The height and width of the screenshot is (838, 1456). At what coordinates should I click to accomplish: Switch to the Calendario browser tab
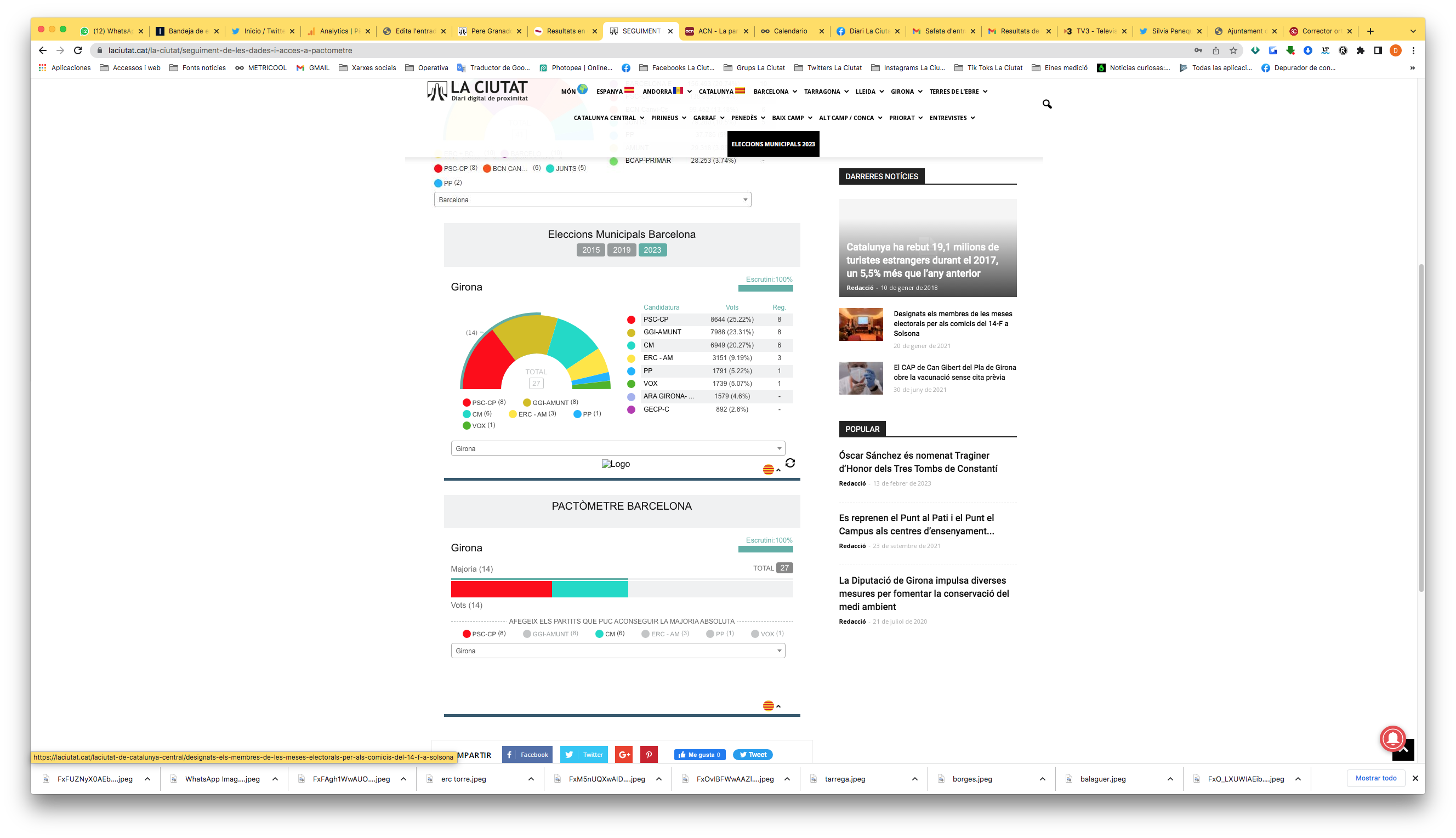point(790,31)
